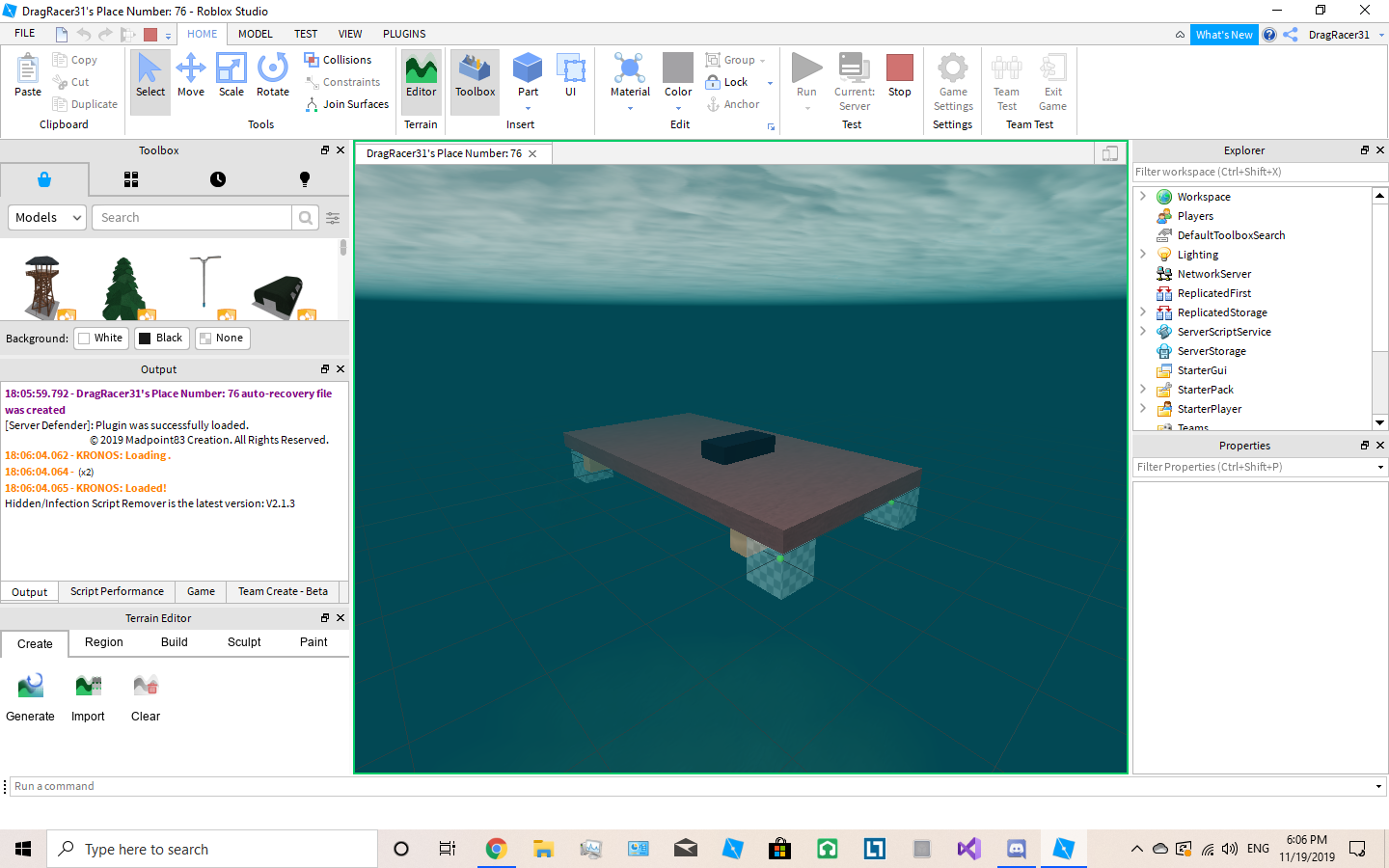
Task: Switch to the Sculpt terrain tab
Action: tap(244, 642)
